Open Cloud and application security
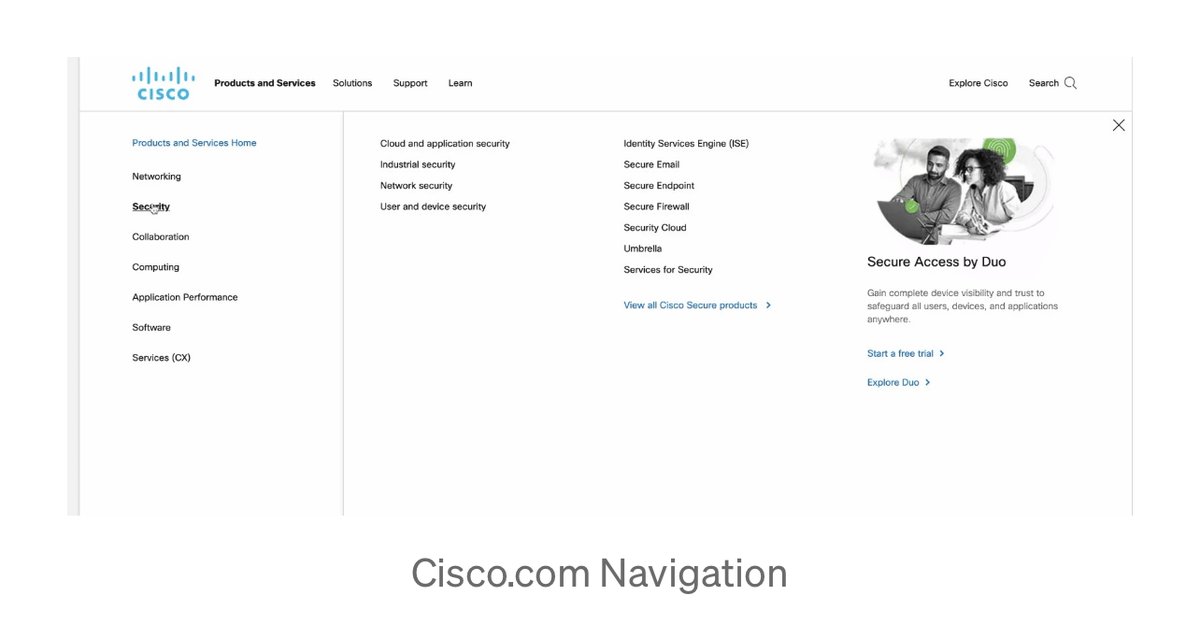The image size is (1200, 624). point(444,144)
